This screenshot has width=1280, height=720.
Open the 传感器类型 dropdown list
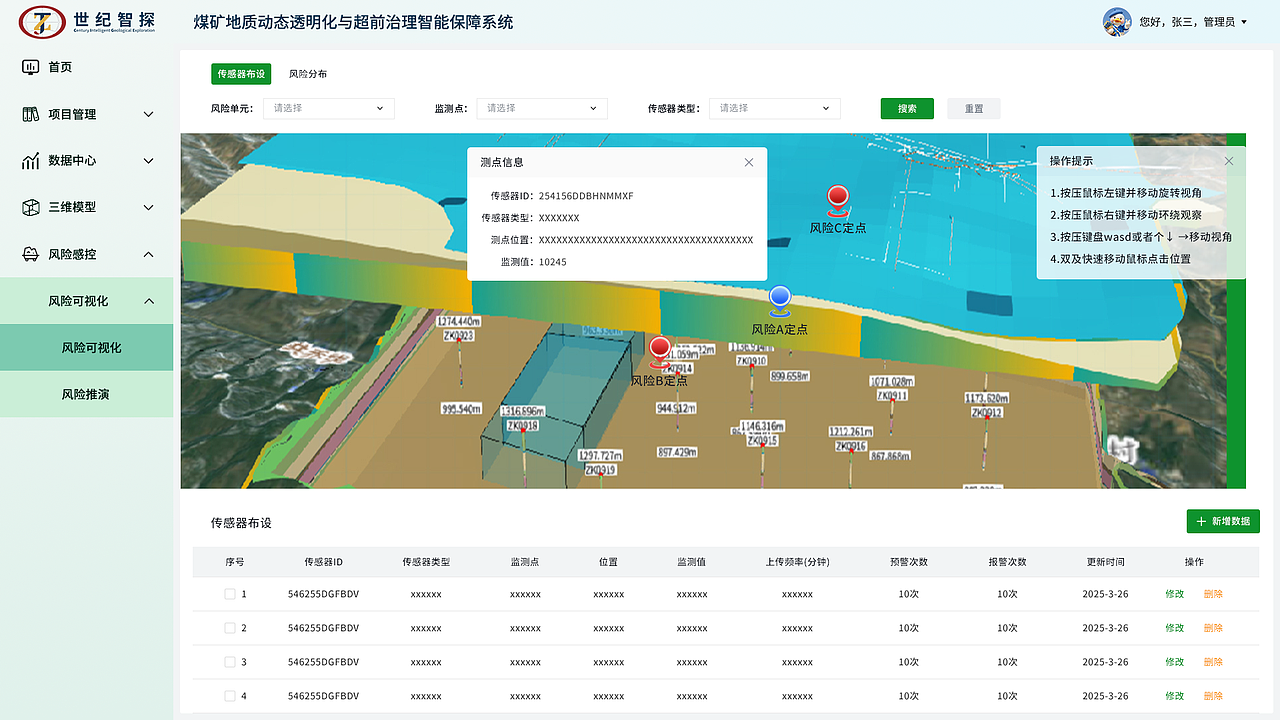tap(774, 108)
